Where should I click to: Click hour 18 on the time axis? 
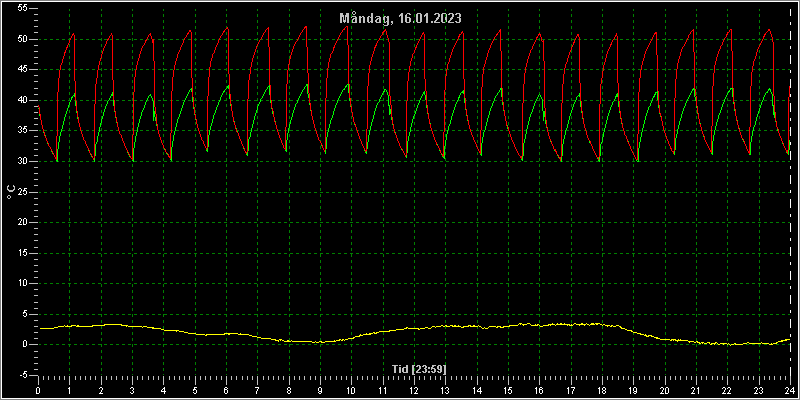[602, 390]
